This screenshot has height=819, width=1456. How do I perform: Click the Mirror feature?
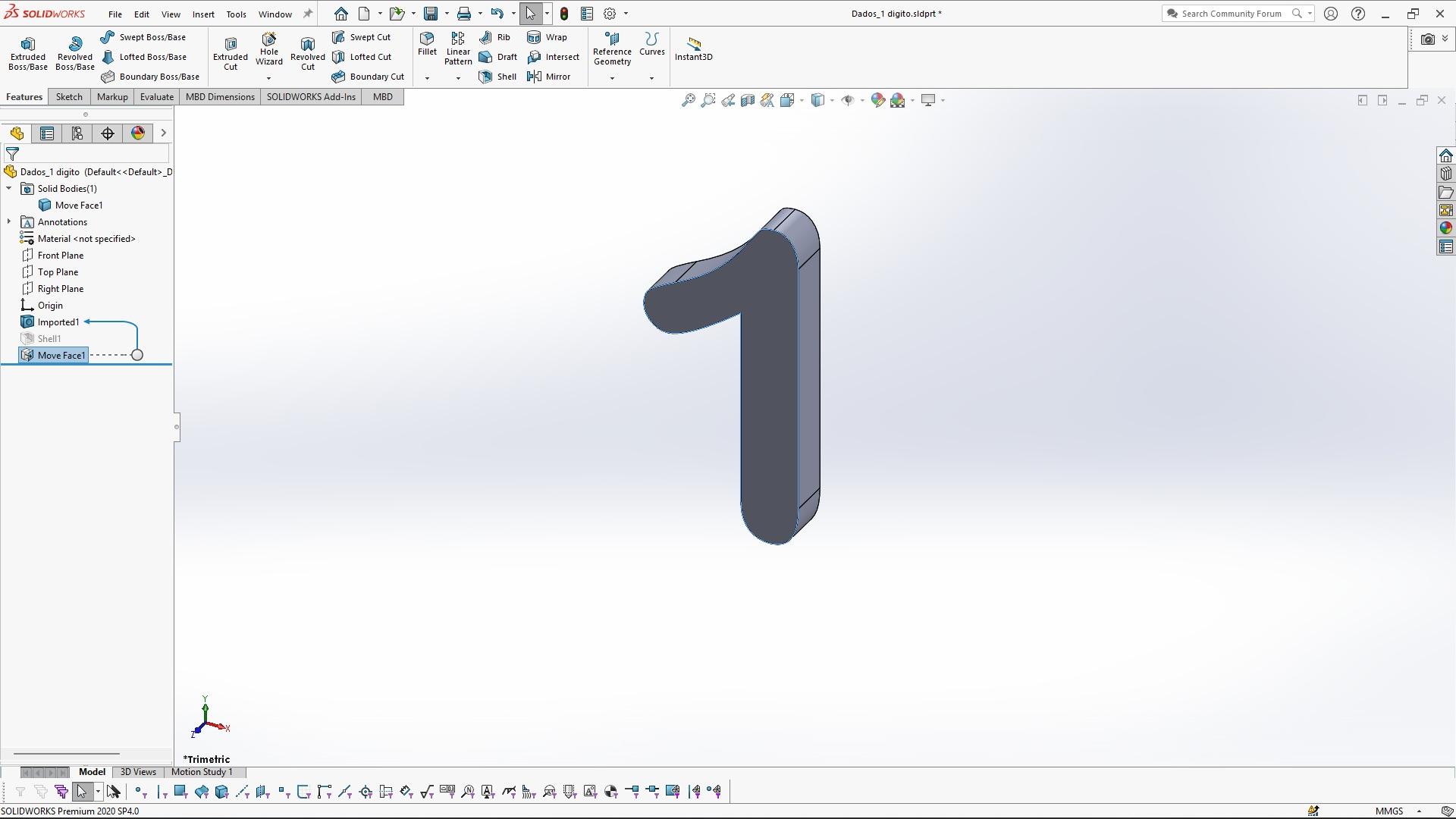point(549,77)
